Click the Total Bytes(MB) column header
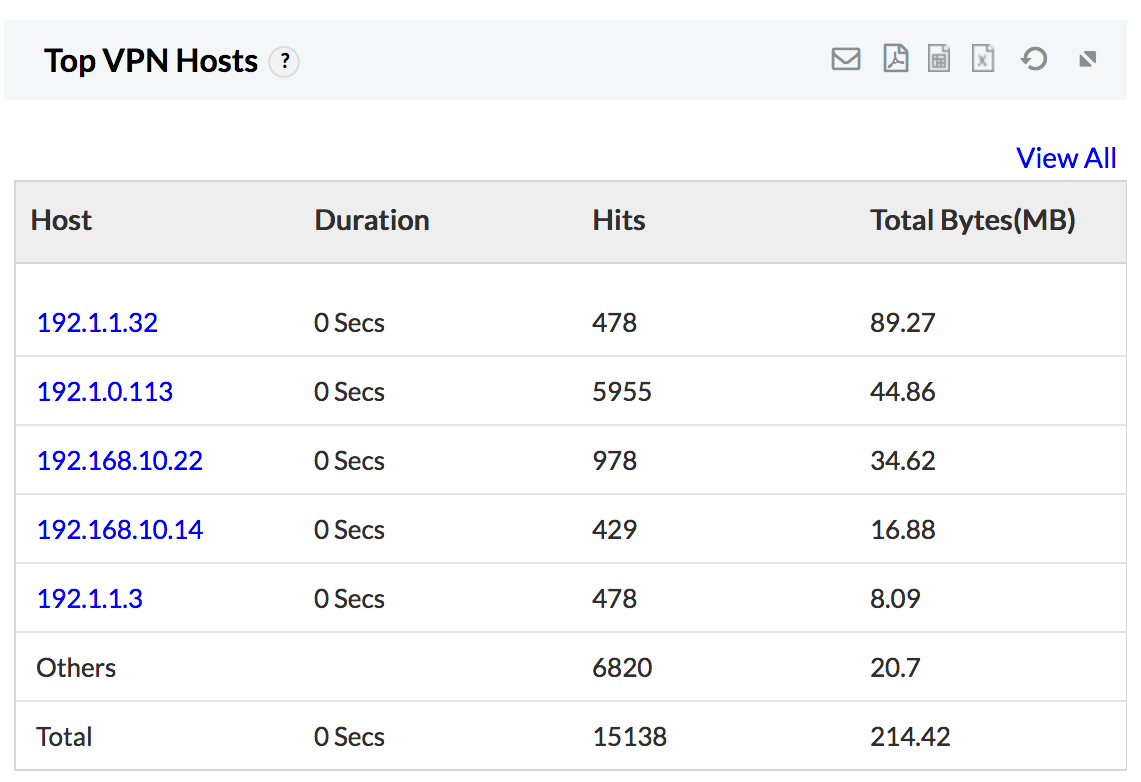Screen dimensions: 1141x782 (x=972, y=220)
